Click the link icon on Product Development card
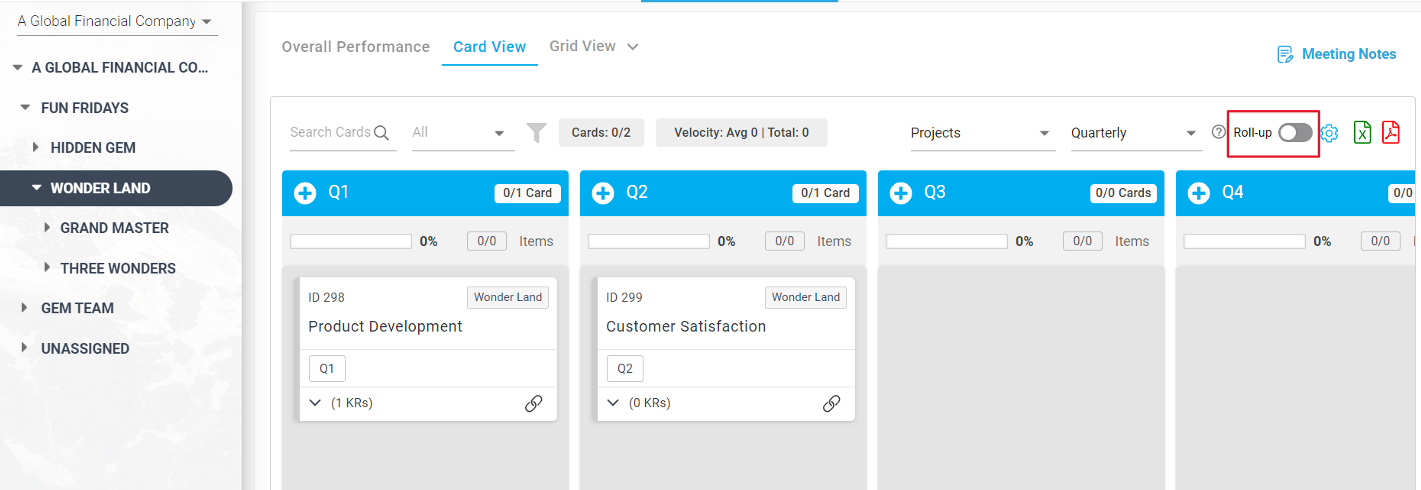Image resolution: width=1421 pixels, height=490 pixels. click(x=534, y=403)
